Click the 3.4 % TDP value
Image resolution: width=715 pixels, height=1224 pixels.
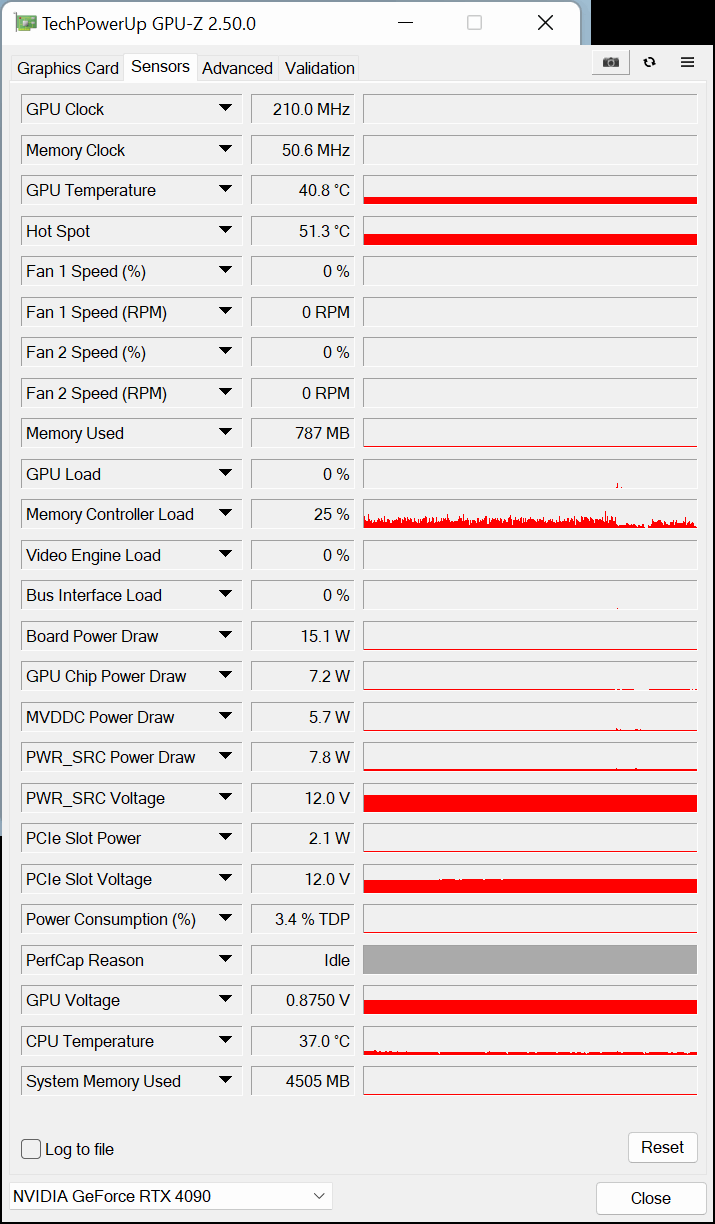coord(303,919)
